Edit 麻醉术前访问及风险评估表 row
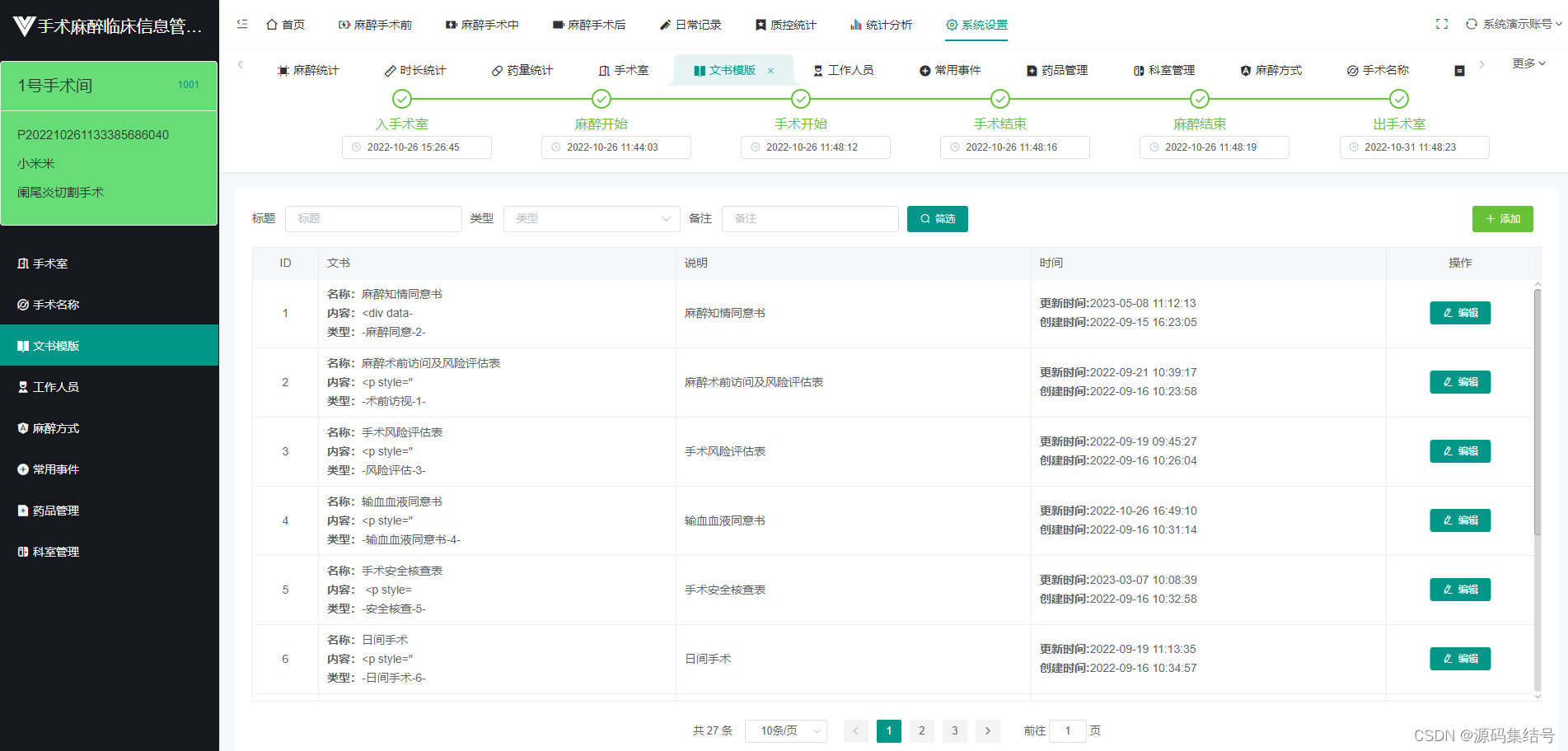This screenshot has height=751, width=1568. tap(1460, 382)
